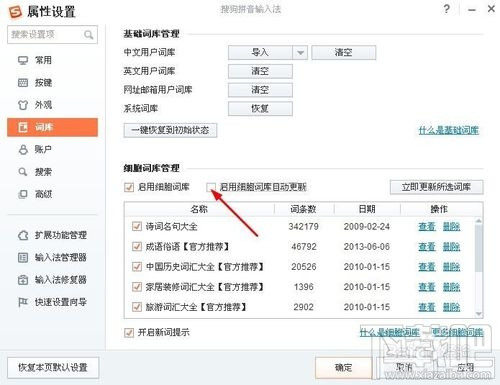Click the 账户 person icon in sidebar
This screenshot has height=385, width=500.
[23, 149]
